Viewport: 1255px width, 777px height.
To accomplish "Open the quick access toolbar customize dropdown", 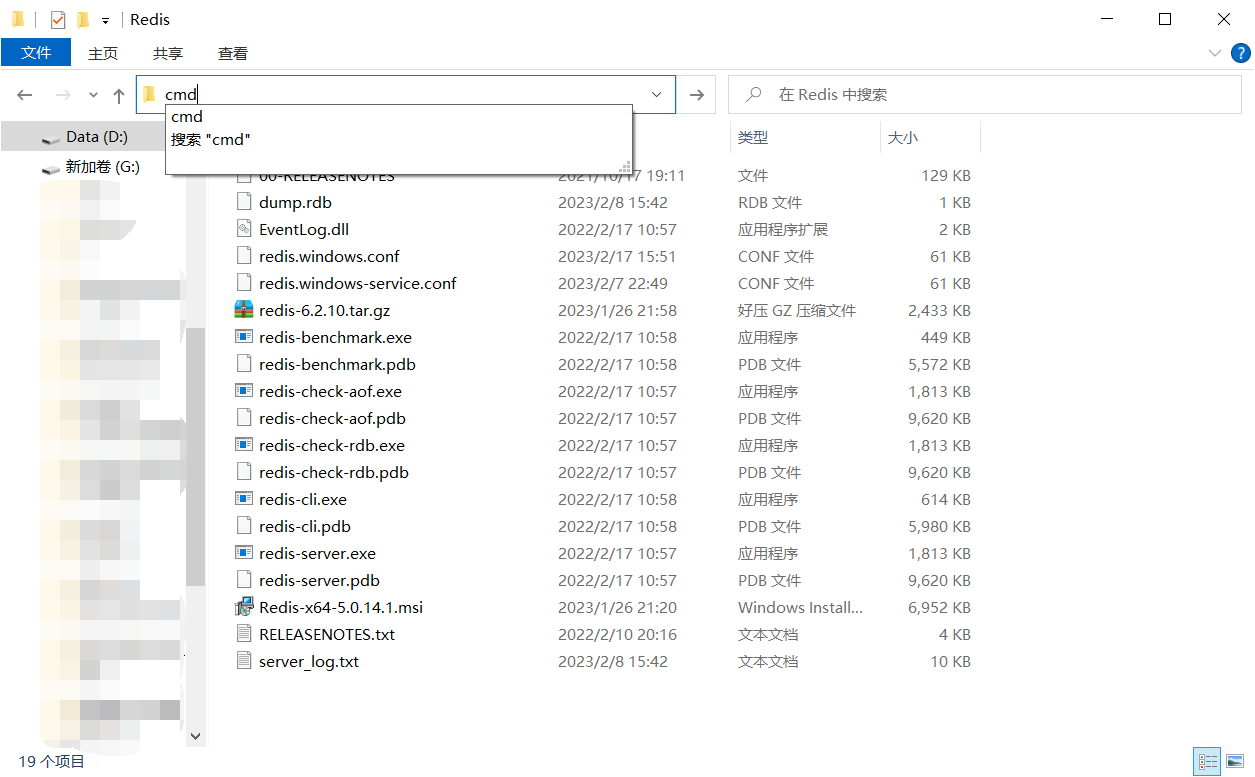I will click(105, 20).
